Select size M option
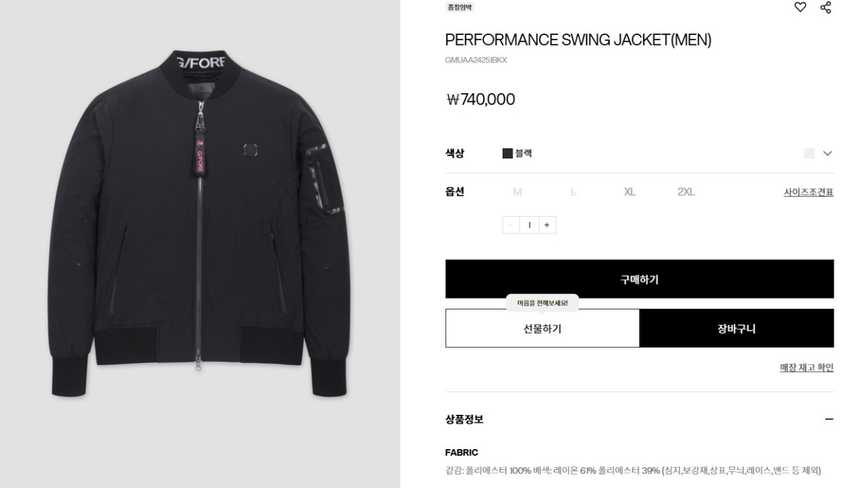The width and height of the screenshot is (860, 488). tap(517, 192)
